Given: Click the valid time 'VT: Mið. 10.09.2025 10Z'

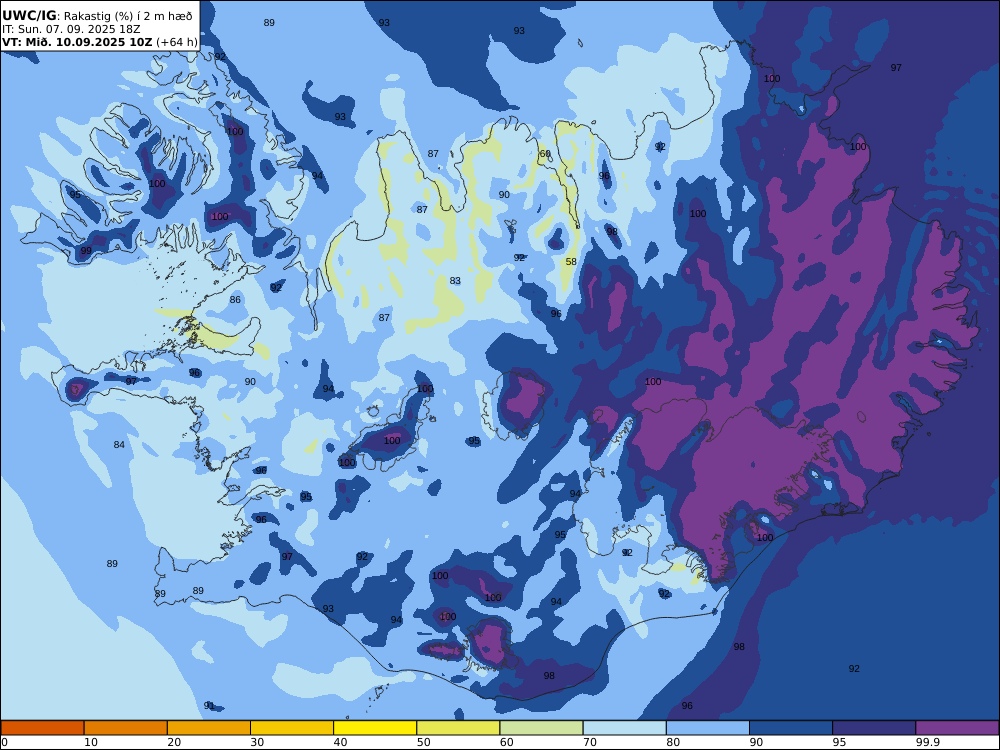Looking at the screenshot, I should pyautogui.click(x=77, y=42).
